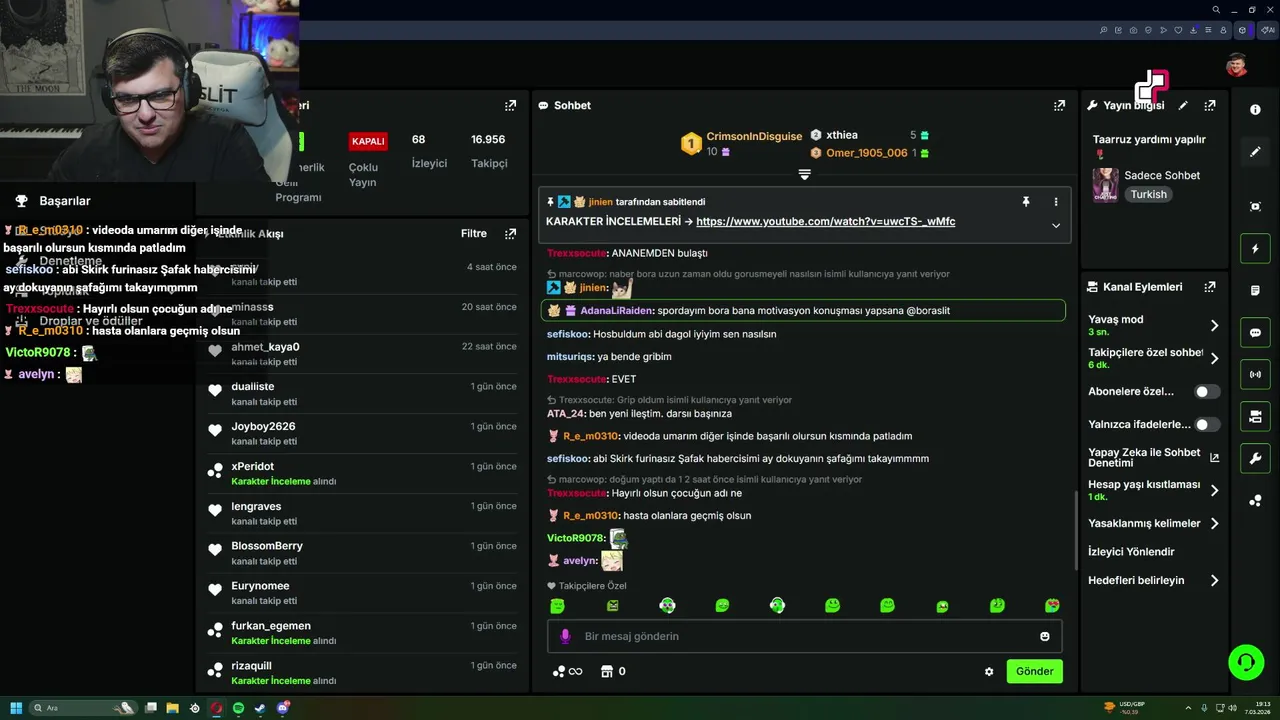Click the 68 İzleyici viewer count
The width and height of the screenshot is (1280, 720).
point(429,151)
